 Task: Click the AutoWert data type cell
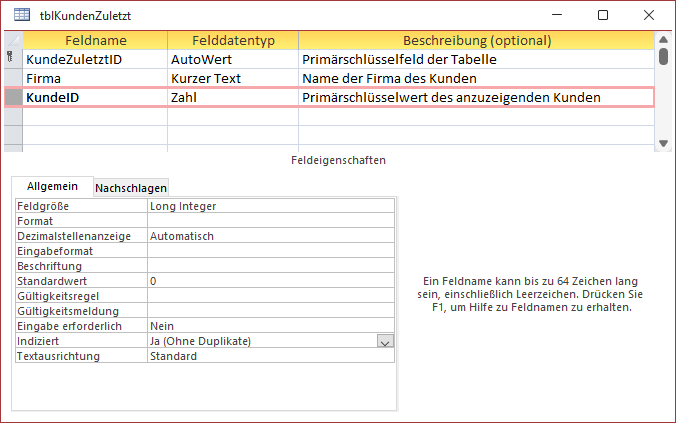233,59
